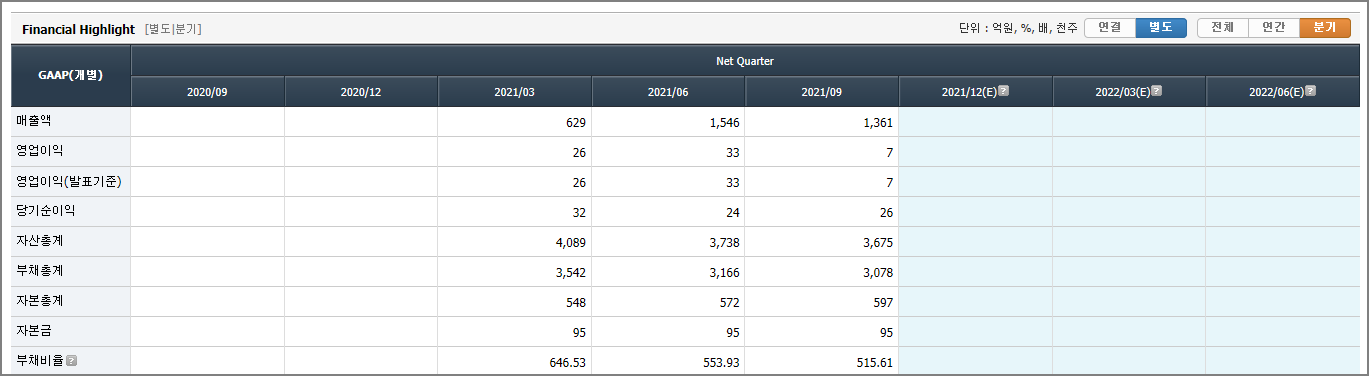Click help icon beside 부채비율
Image resolution: width=1369 pixels, height=376 pixels.
click(71, 361)
